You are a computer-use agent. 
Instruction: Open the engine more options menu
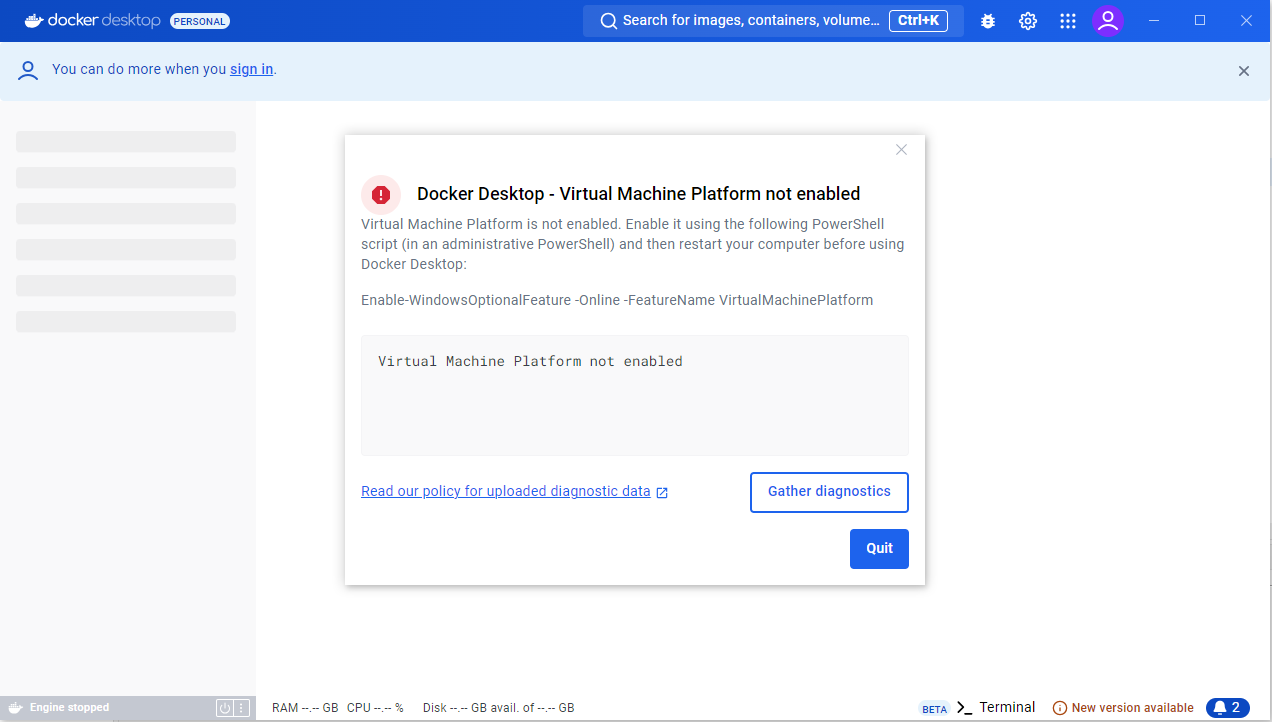(241, 708)
